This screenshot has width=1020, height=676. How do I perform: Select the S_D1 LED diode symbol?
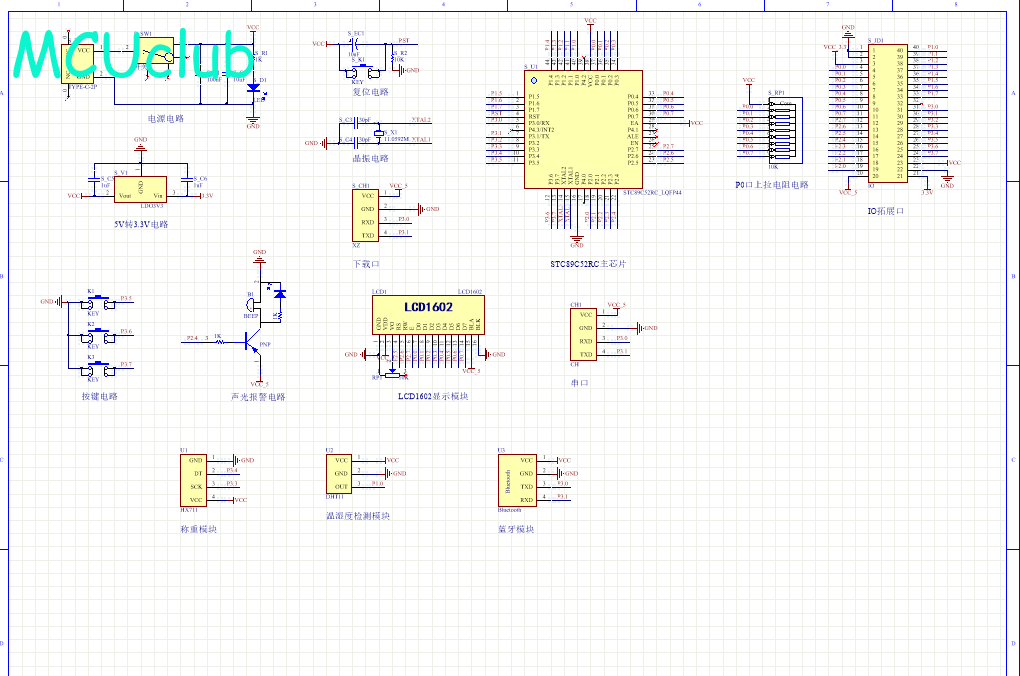(x=253, y=88)
